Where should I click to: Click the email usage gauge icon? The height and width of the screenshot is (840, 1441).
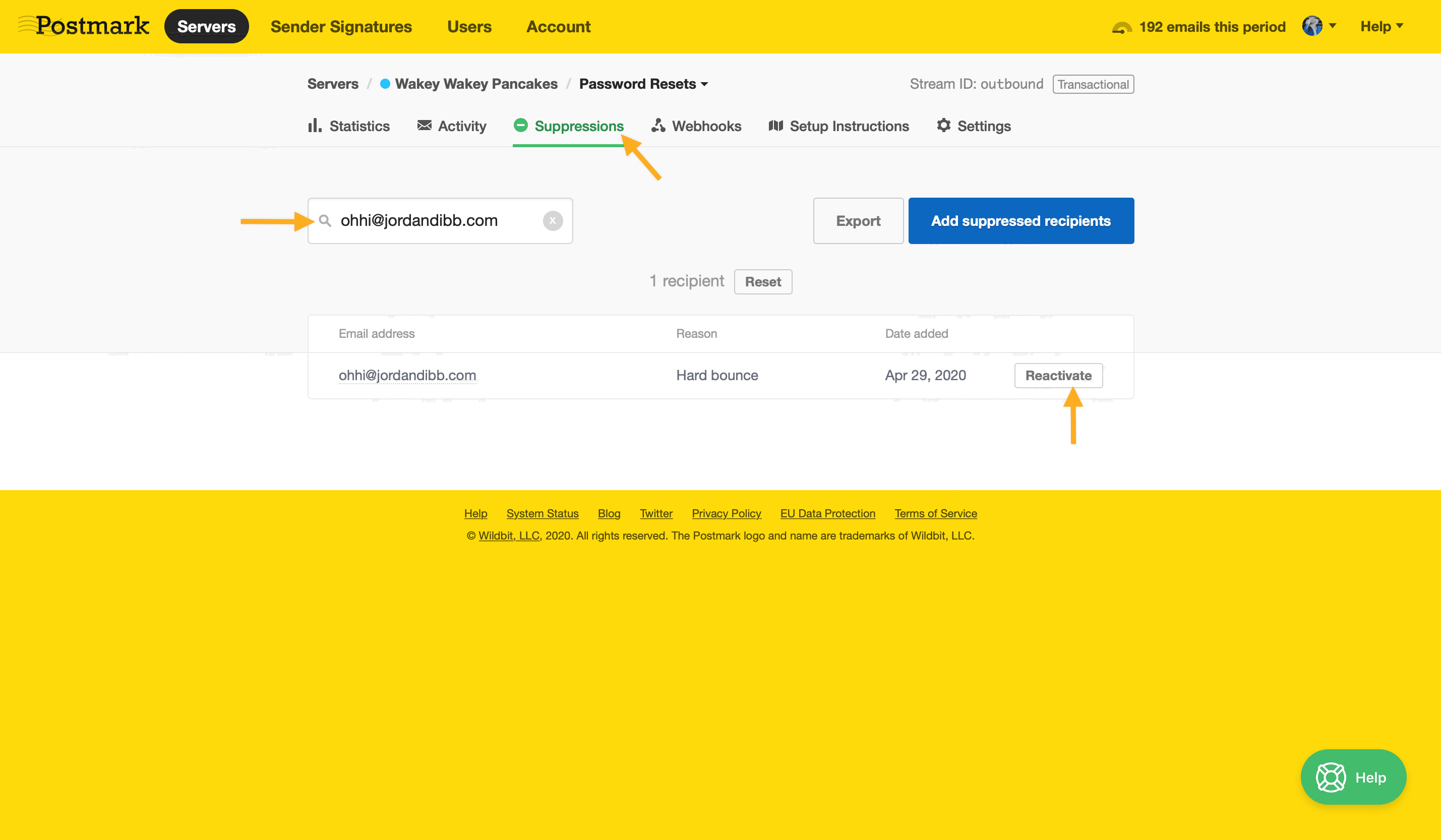pyautogui.click(x=1121, y=27)
